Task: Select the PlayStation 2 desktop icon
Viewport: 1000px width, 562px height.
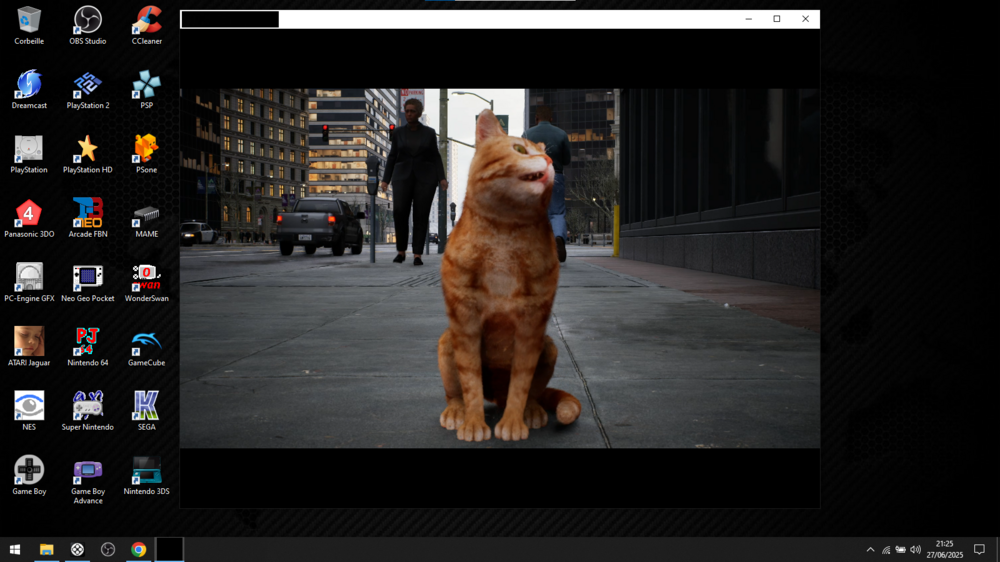Action: pos(88,85)
